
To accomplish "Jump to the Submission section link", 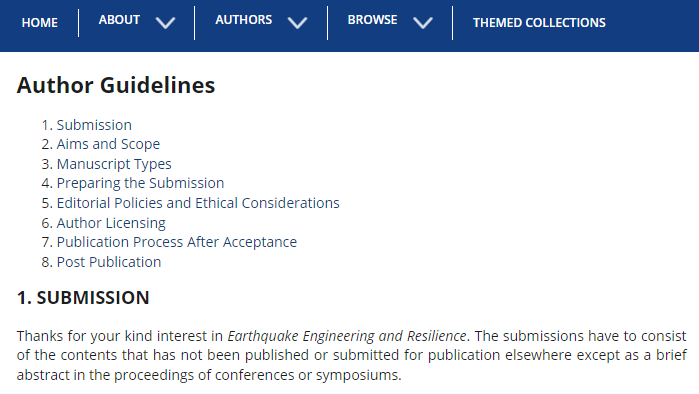I will (94, 125).
